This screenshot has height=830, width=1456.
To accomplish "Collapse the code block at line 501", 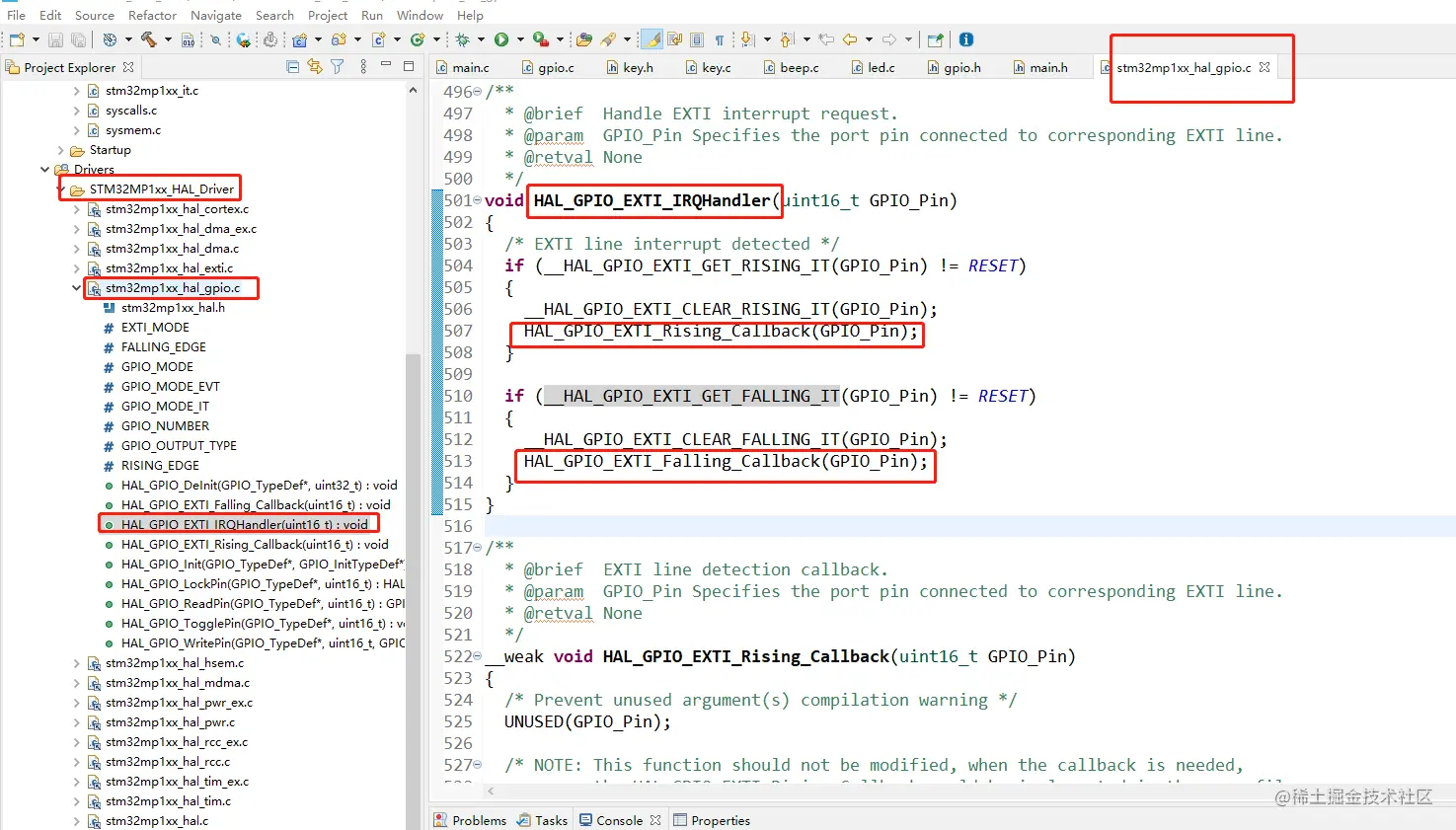I will (x=478, y=200).
